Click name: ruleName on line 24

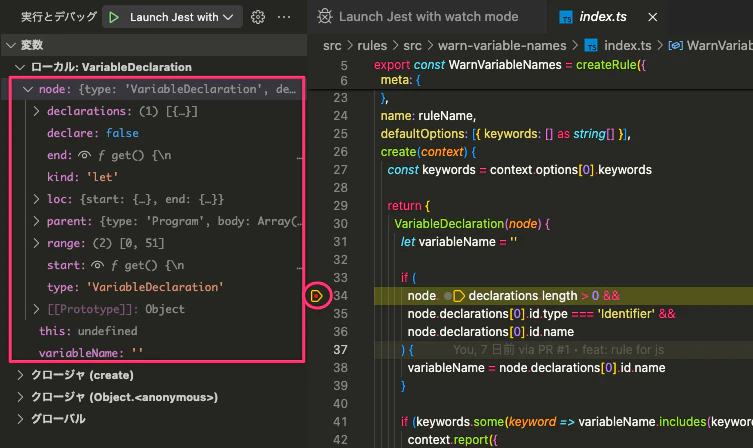pyautogui.click(x=428, y=116)
